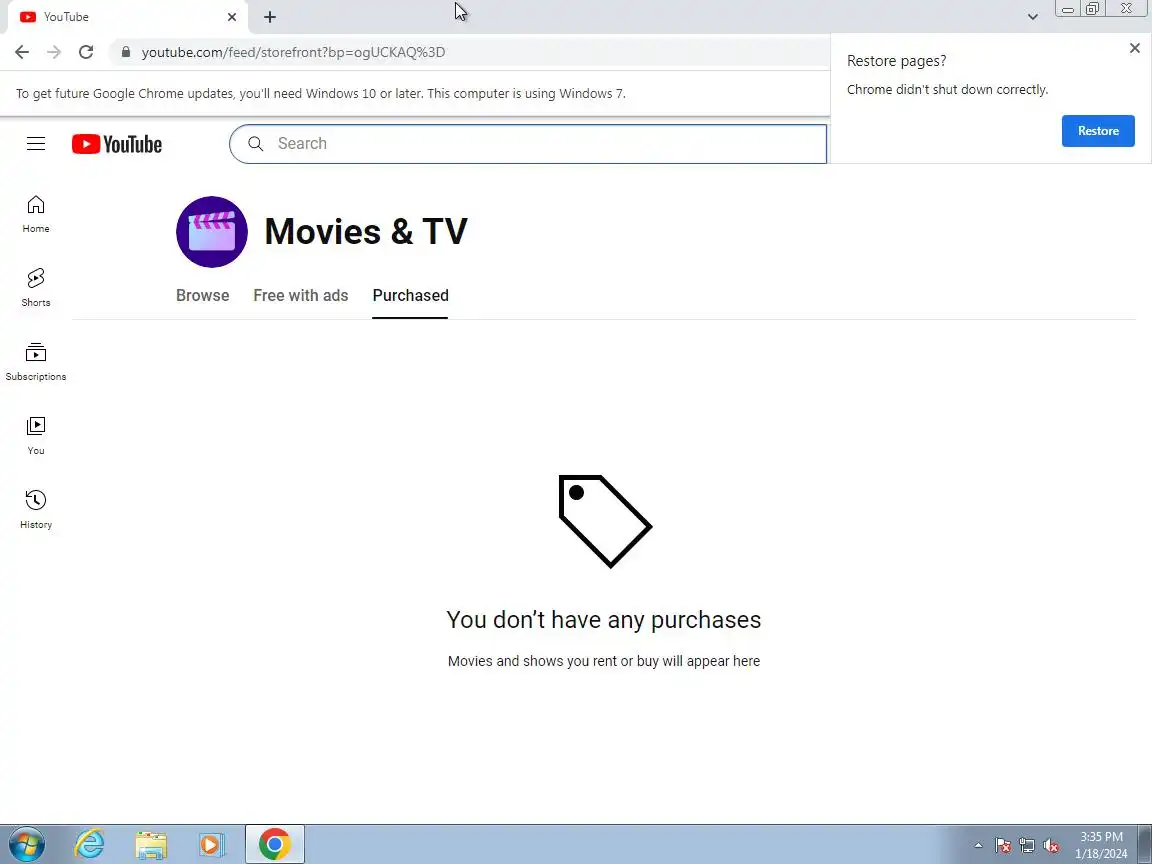Open History in the sidebar
This screenshot has height=864, width=1152.
point(36,510)
